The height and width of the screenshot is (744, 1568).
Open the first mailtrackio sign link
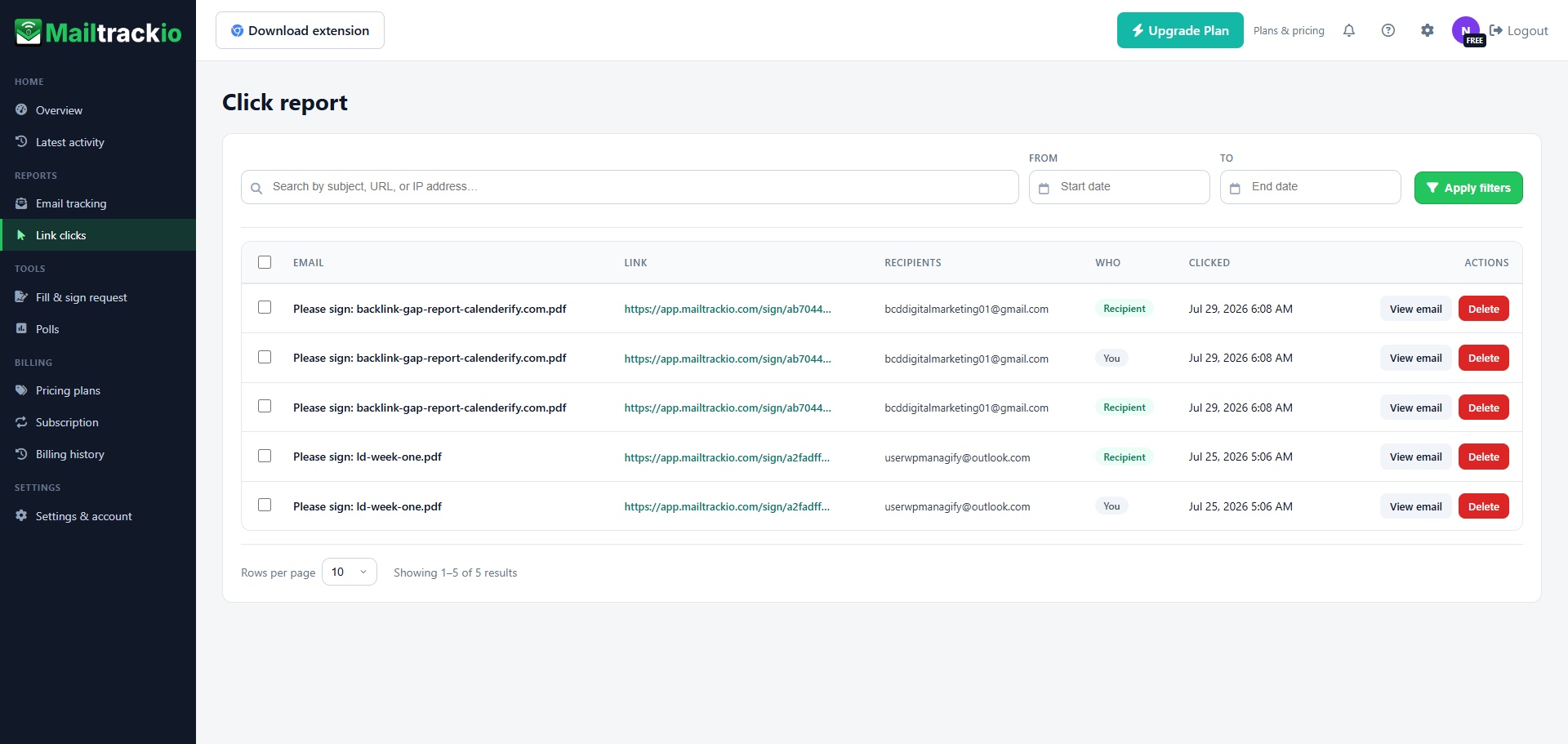(x=728, y=309)
